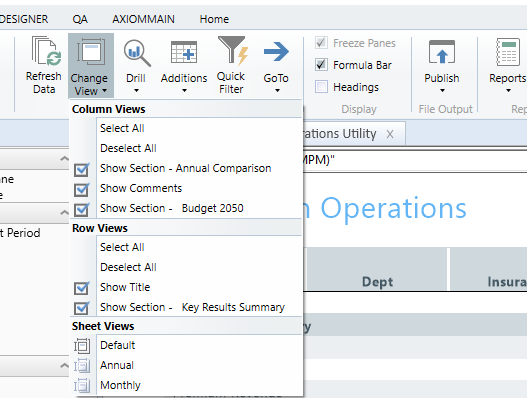Open the Publish upload icon

pyautogui.click(x=442, y=52)
